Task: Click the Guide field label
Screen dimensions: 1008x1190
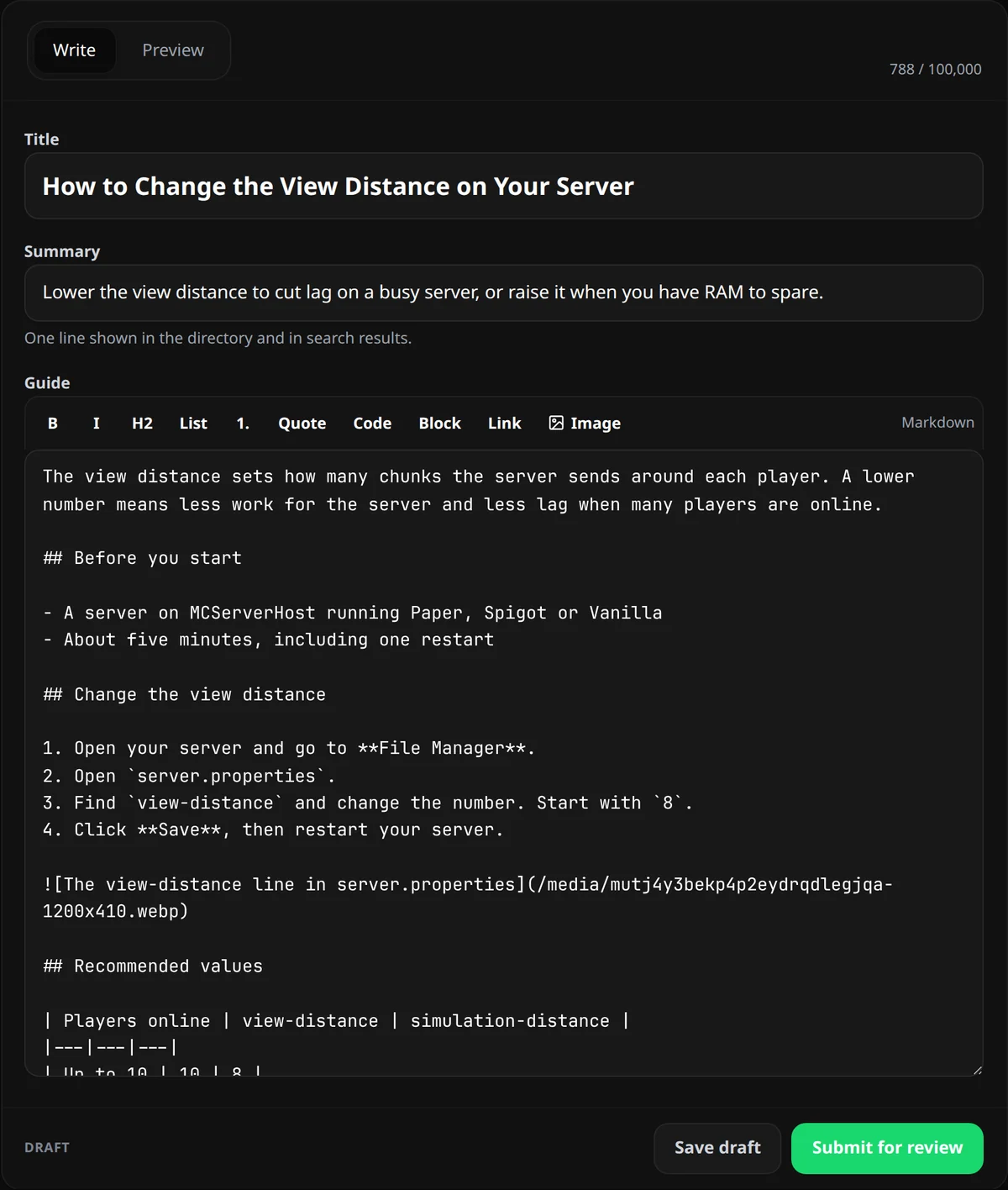Action: click(47, 383)
